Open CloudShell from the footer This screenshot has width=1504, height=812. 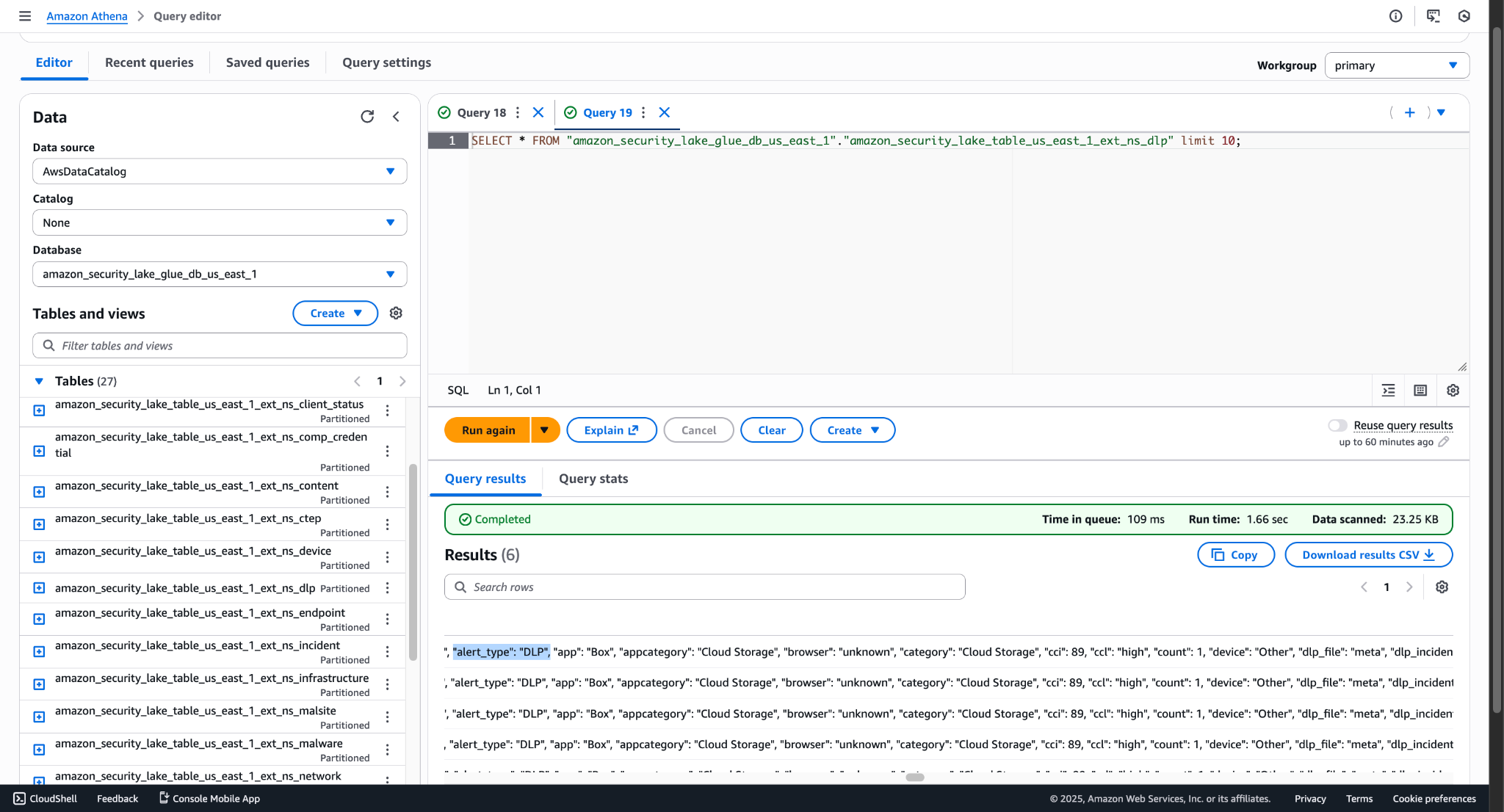46,799
